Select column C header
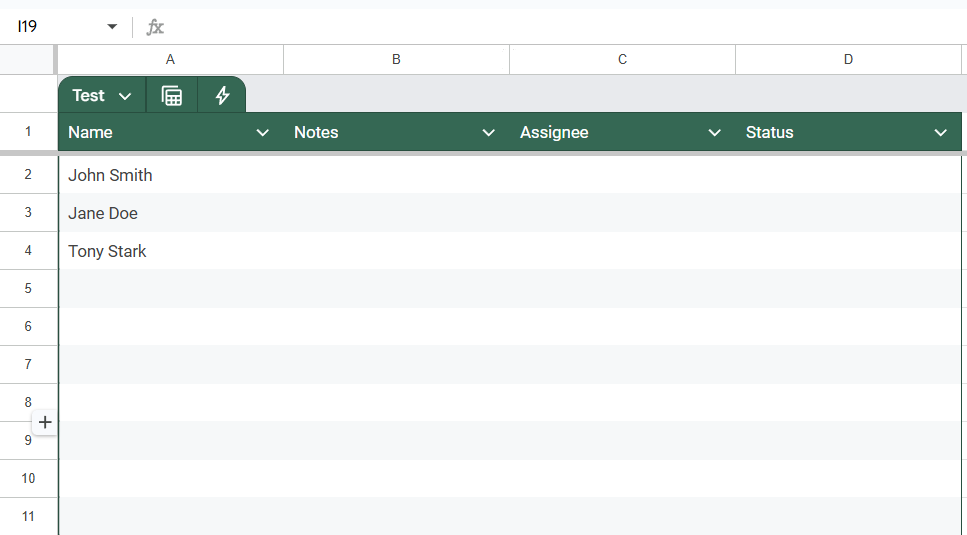 pos(622,60)
